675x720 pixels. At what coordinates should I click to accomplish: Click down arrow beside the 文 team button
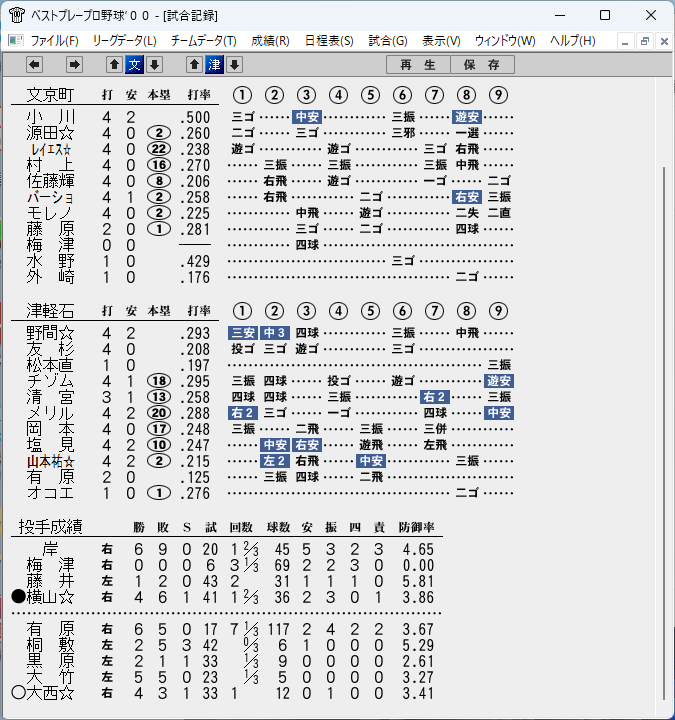coord(155,65)
